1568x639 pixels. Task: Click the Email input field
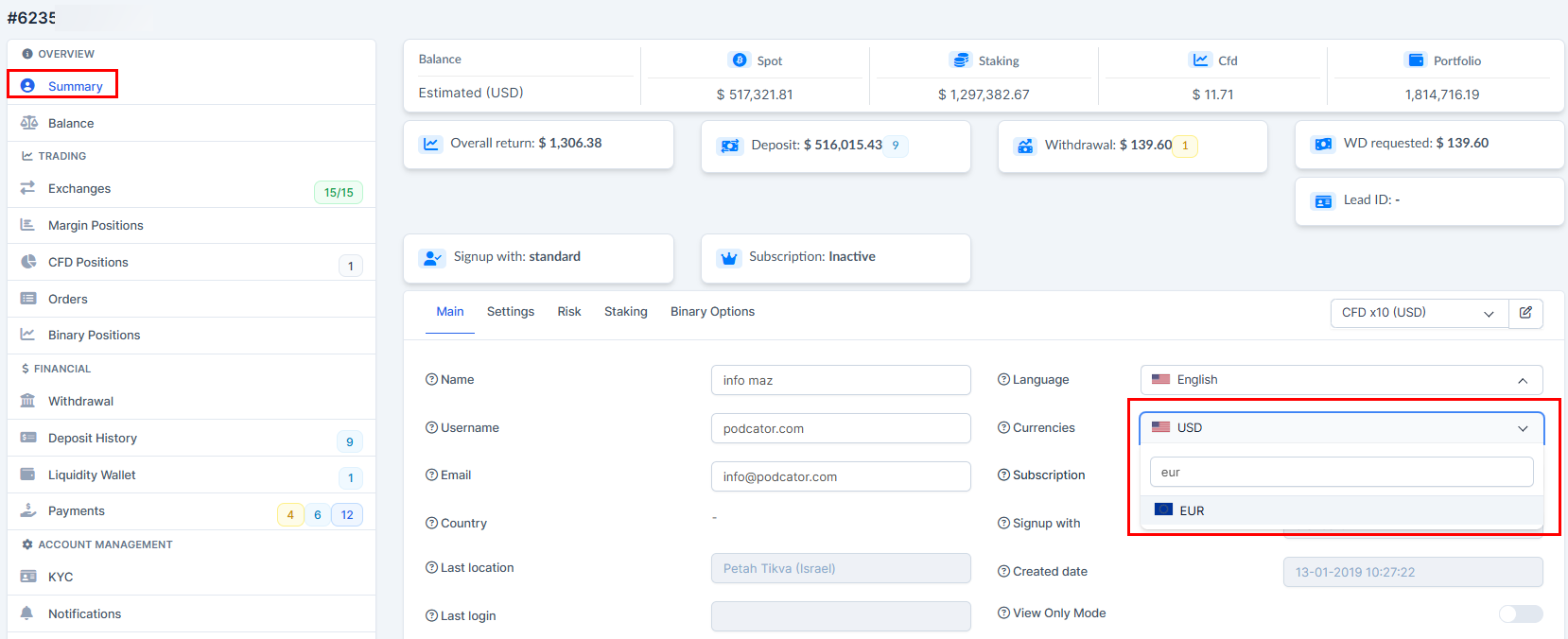click(x=840, y=476)
